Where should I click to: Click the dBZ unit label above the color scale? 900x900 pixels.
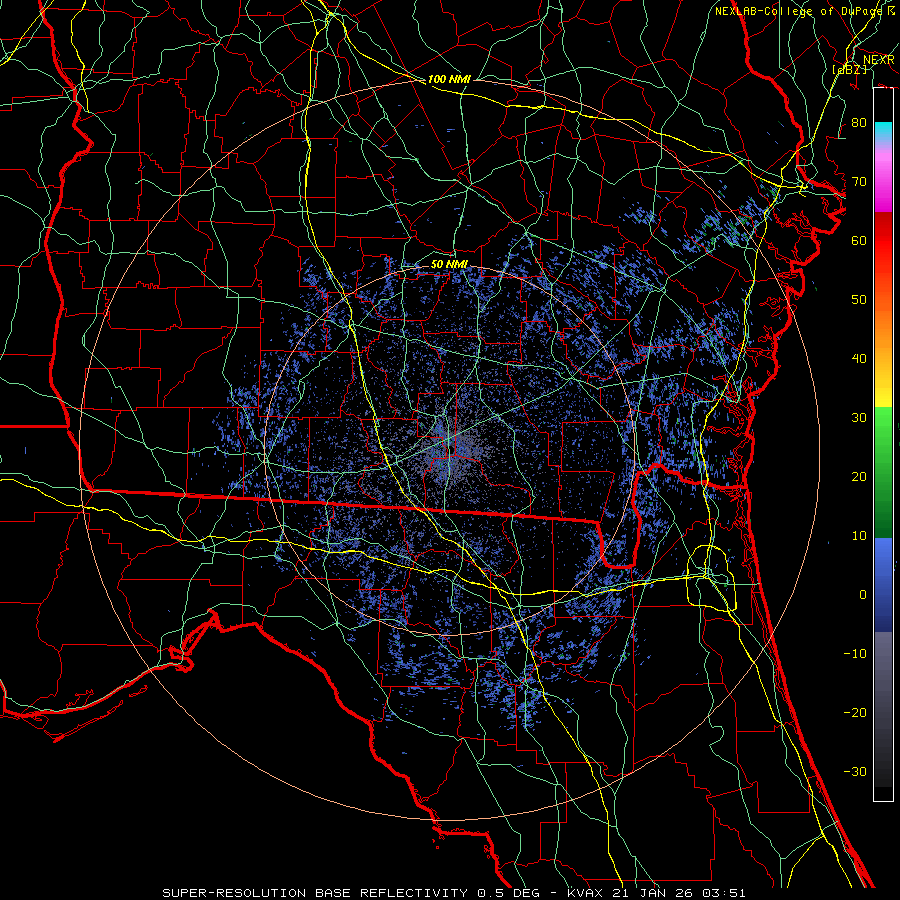point(849,69)
